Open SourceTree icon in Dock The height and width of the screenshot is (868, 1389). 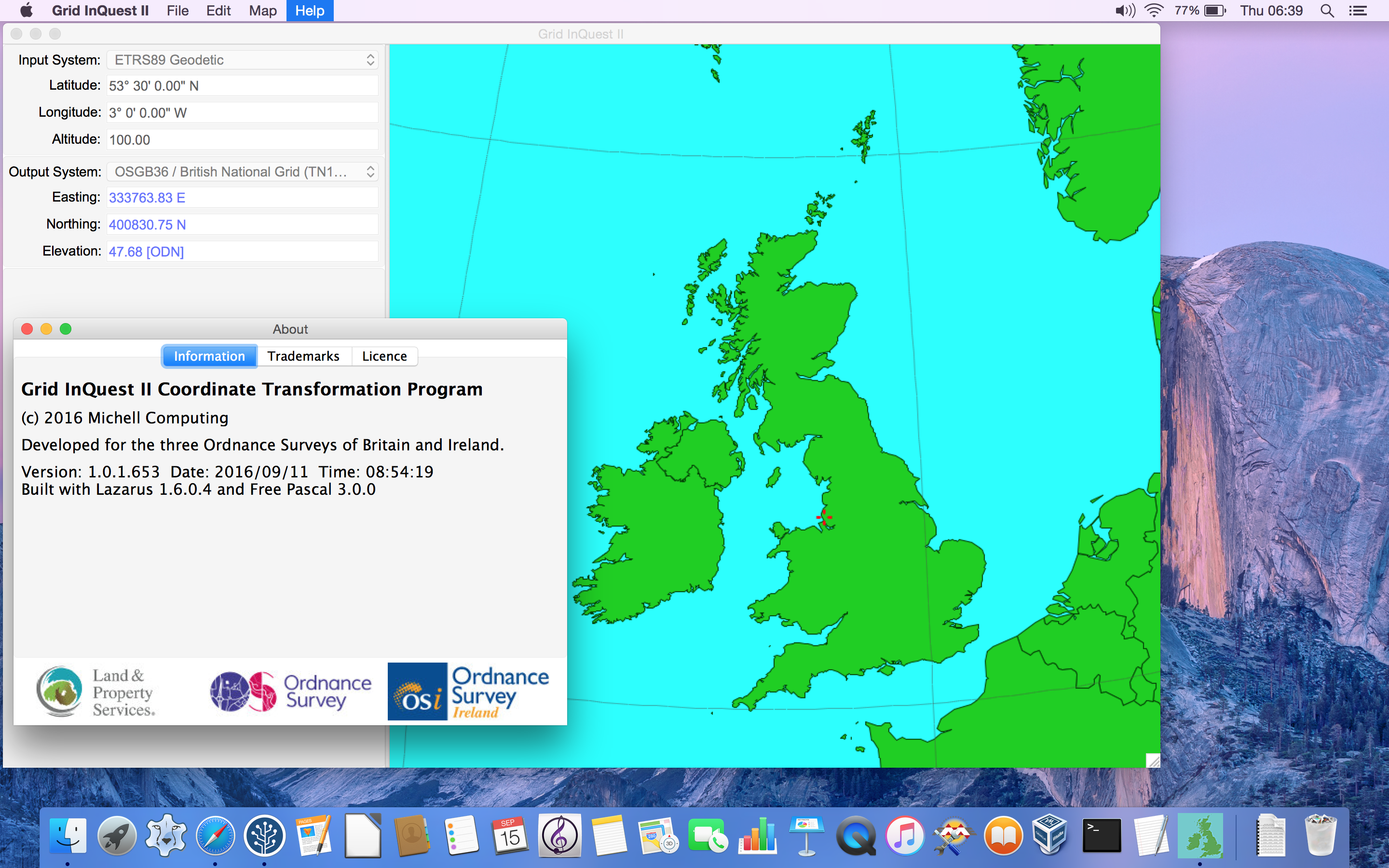[265, 835]
